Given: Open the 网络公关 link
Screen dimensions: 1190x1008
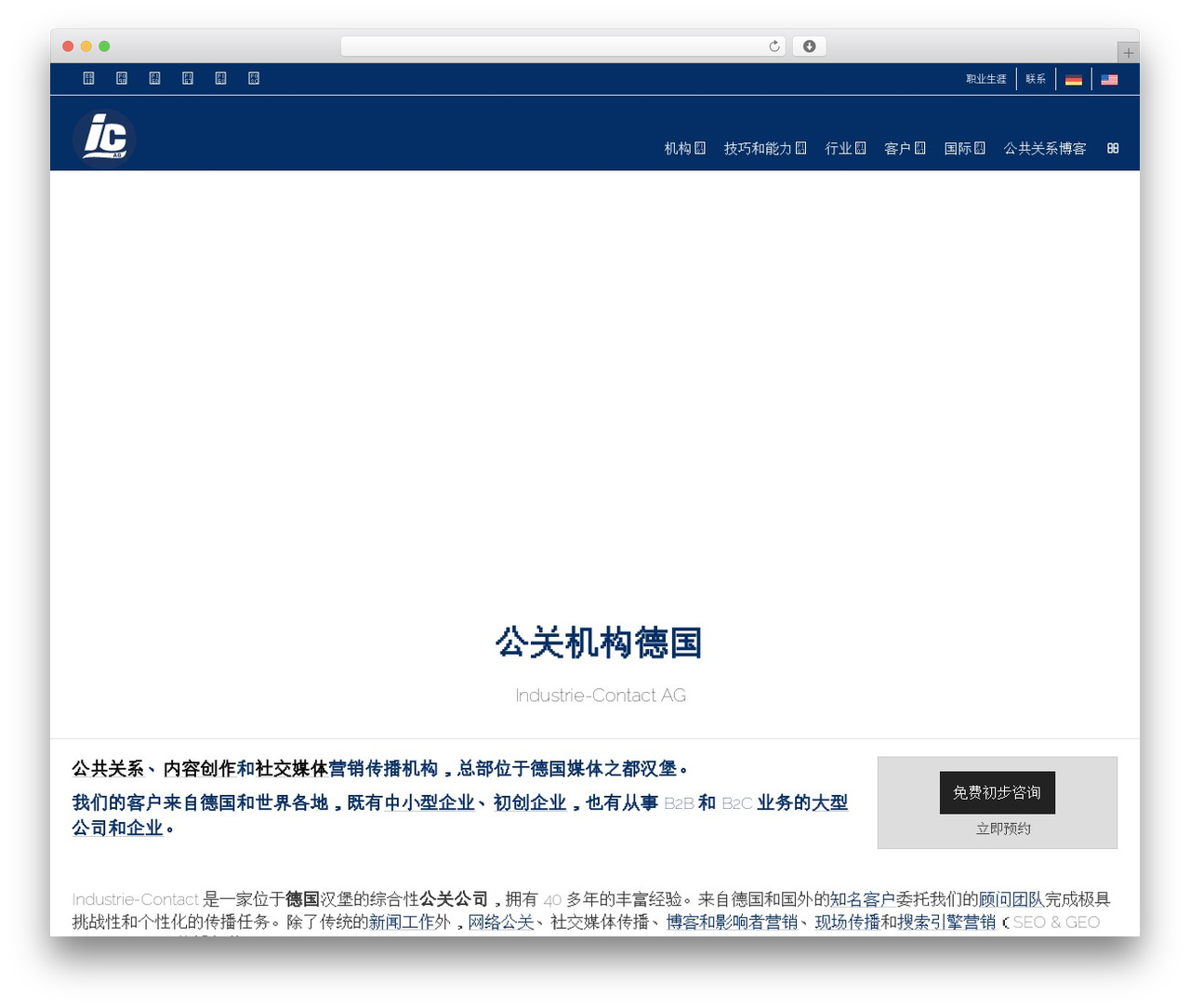Looking at the screenshot, I should pyautogui.click(x=501, y=922).
